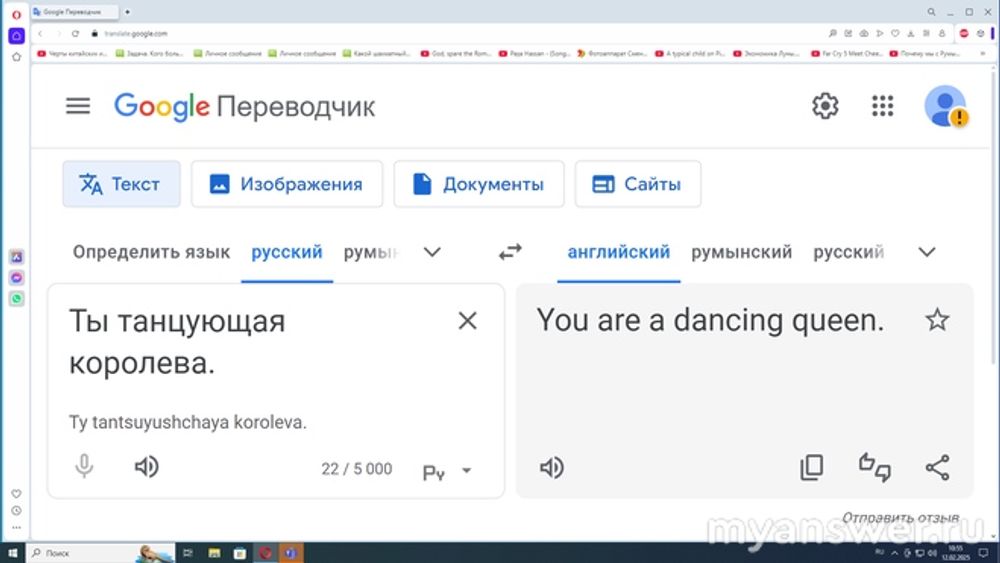Open the 'Какой шахматный...' bookmark
1000x563 pixels.
tap(377, 54)
